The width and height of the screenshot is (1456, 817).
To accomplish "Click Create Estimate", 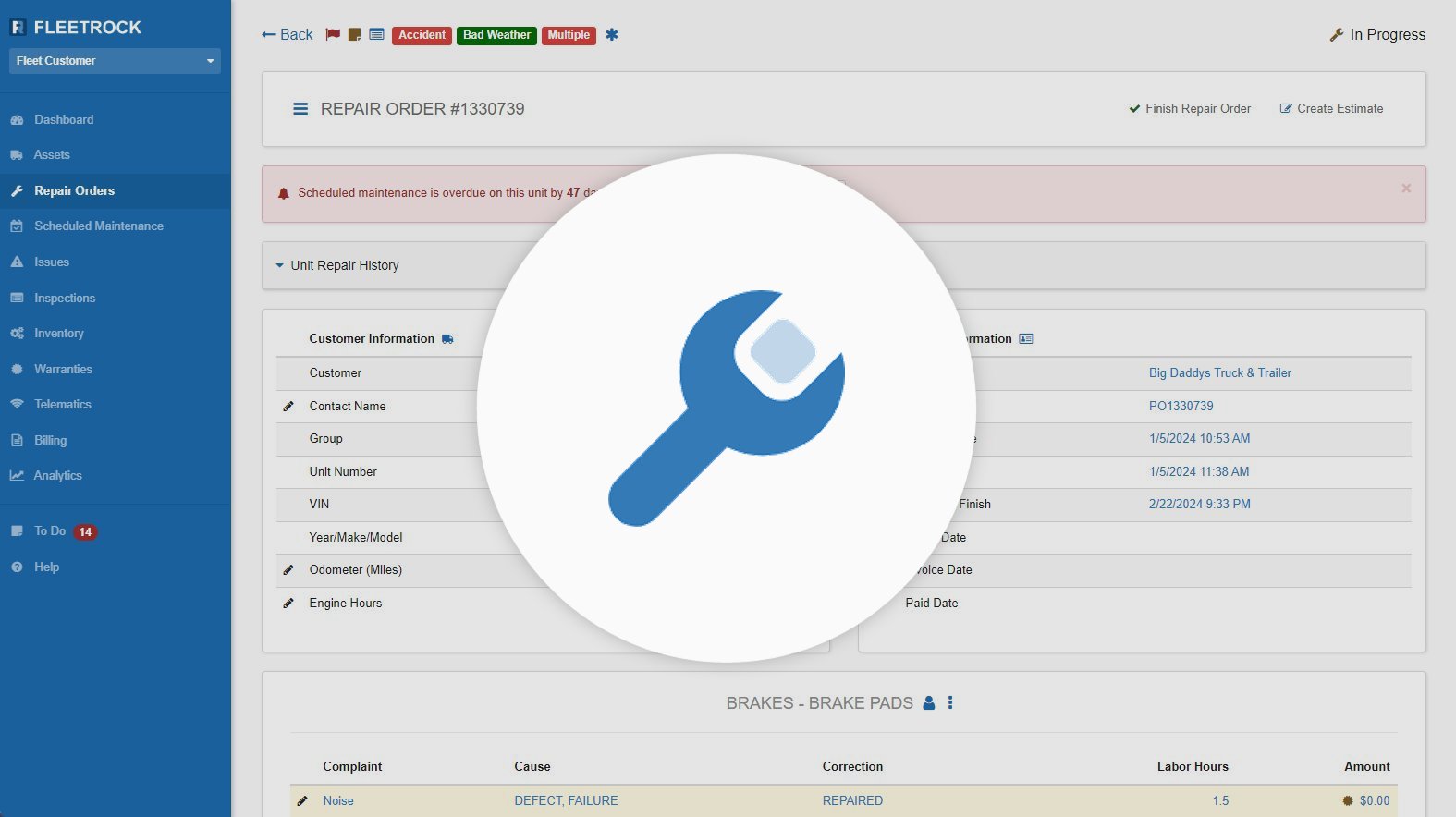I will 1331,109.
